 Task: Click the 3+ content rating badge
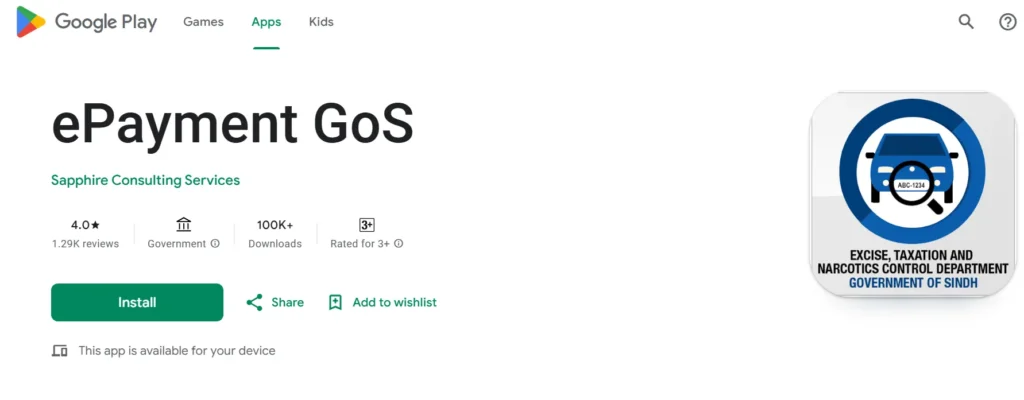point(366,225)
